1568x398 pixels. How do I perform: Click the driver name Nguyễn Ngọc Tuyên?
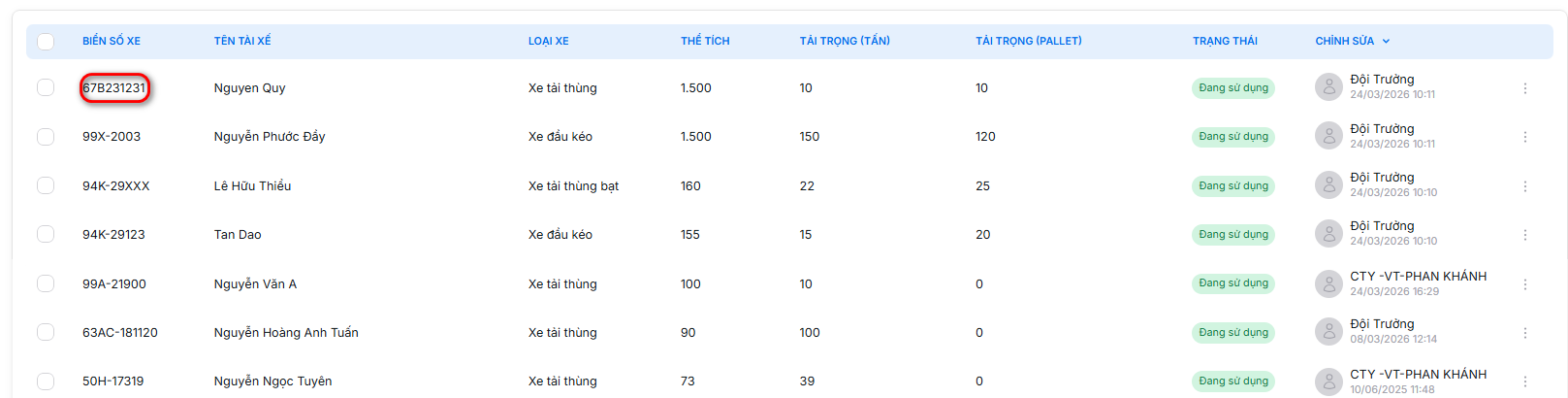(272, 381)
